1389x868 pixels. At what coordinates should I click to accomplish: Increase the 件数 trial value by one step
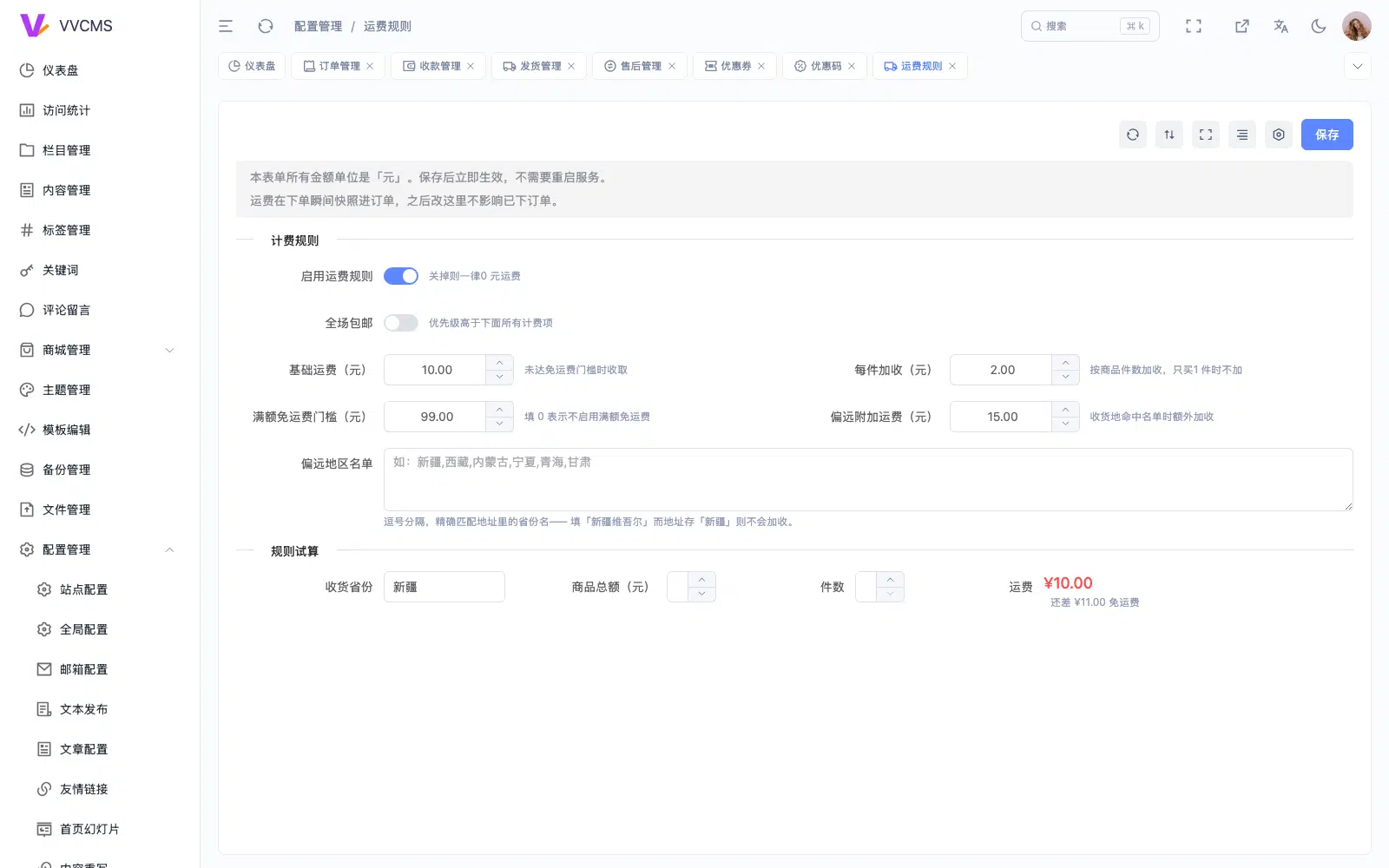[890, 580]
